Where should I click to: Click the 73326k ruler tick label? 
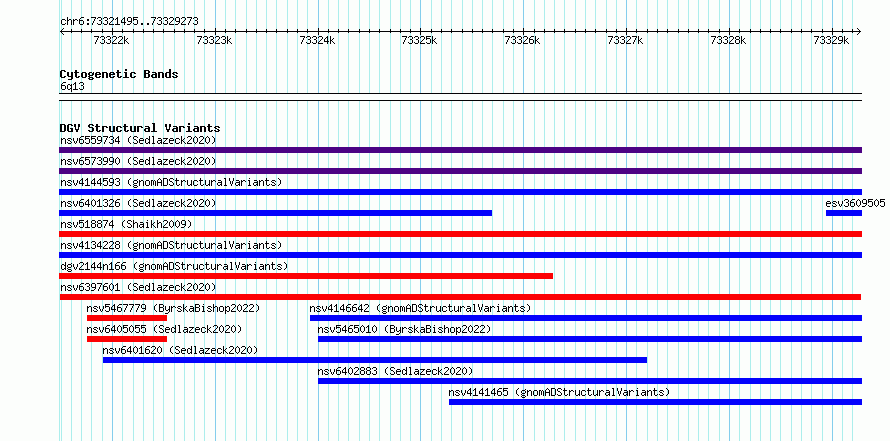(523, 40)
